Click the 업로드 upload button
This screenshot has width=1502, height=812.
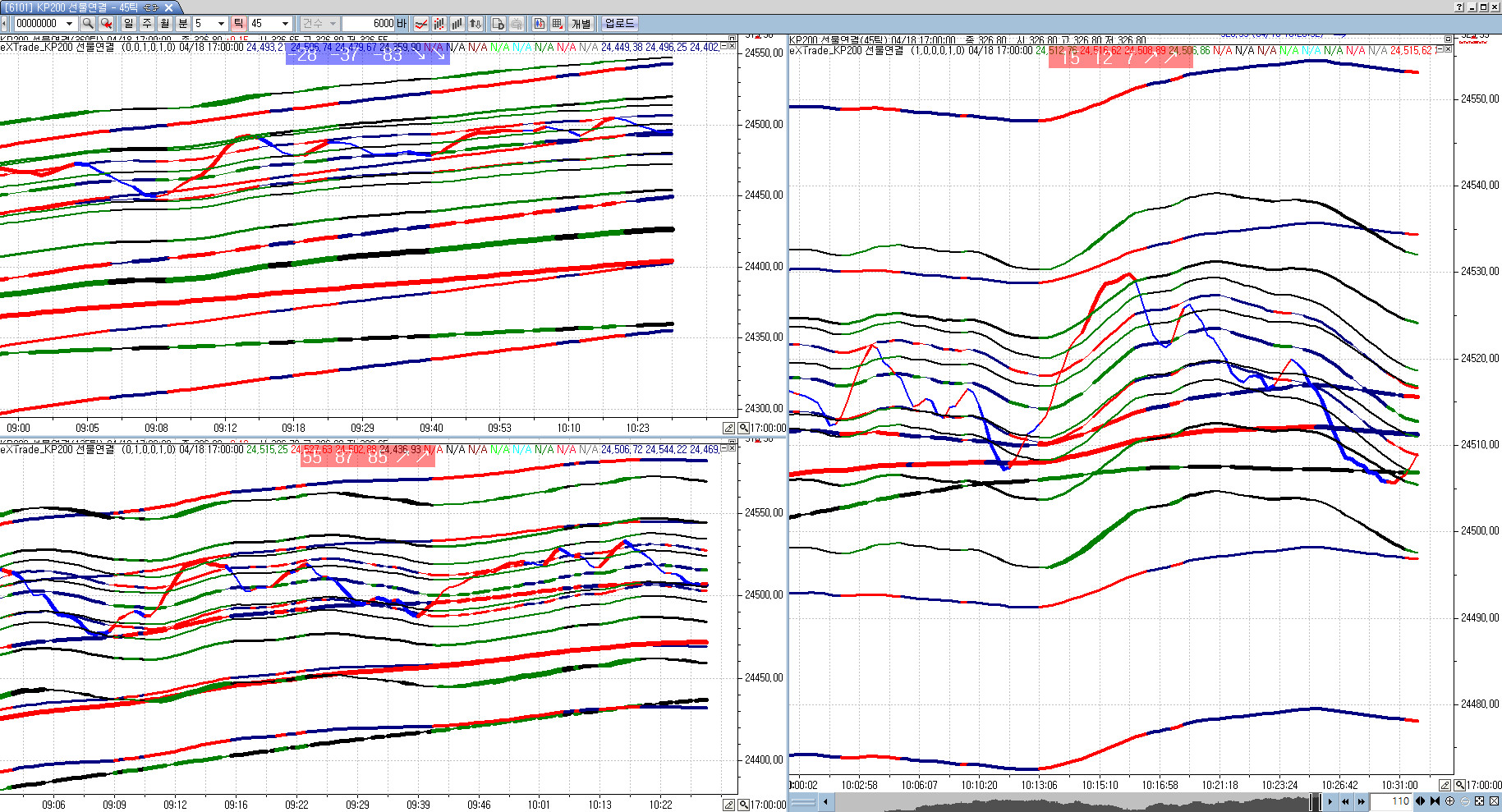point(619,24)
